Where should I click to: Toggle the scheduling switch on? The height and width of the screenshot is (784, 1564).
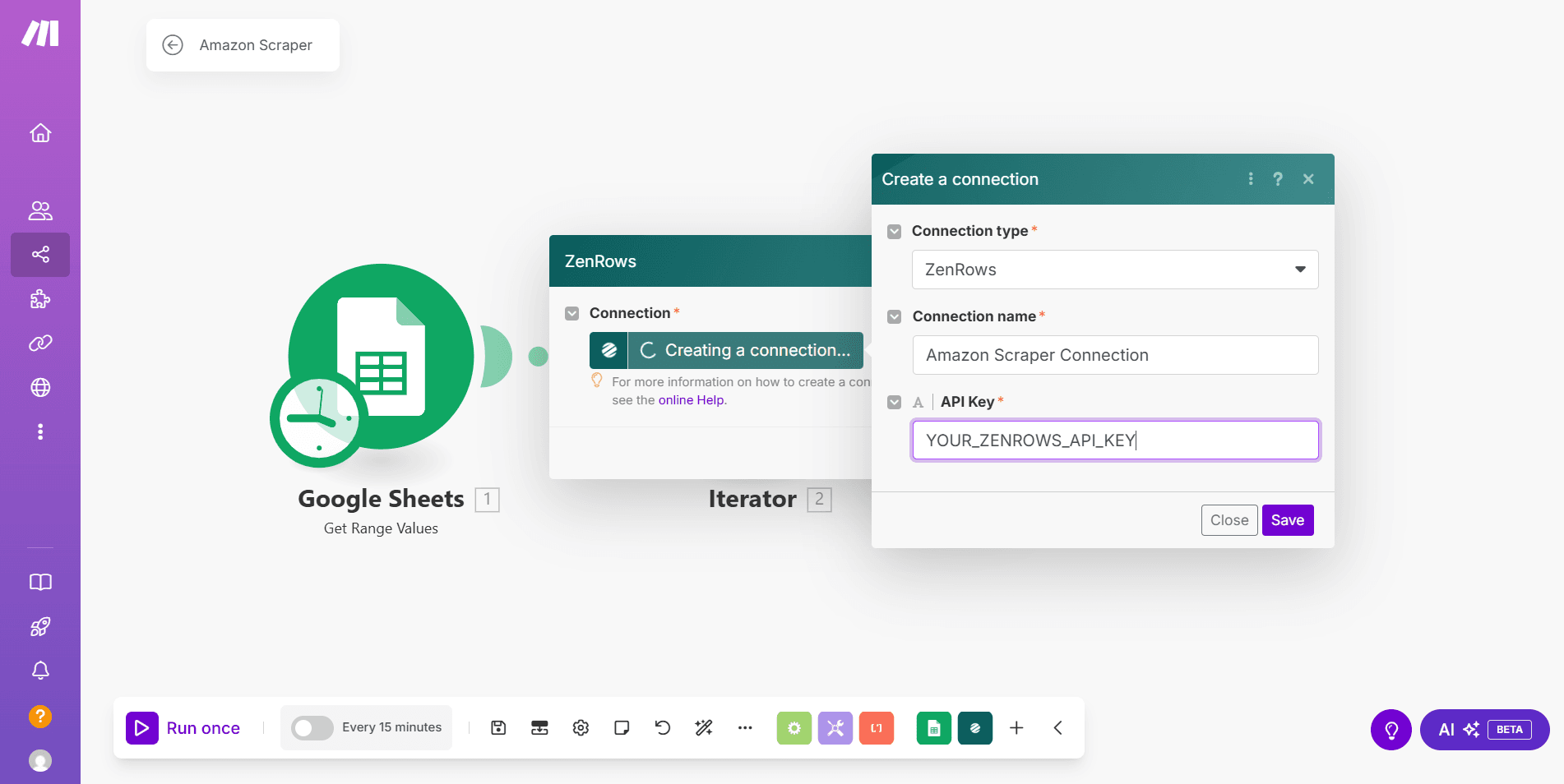point(312,728)
